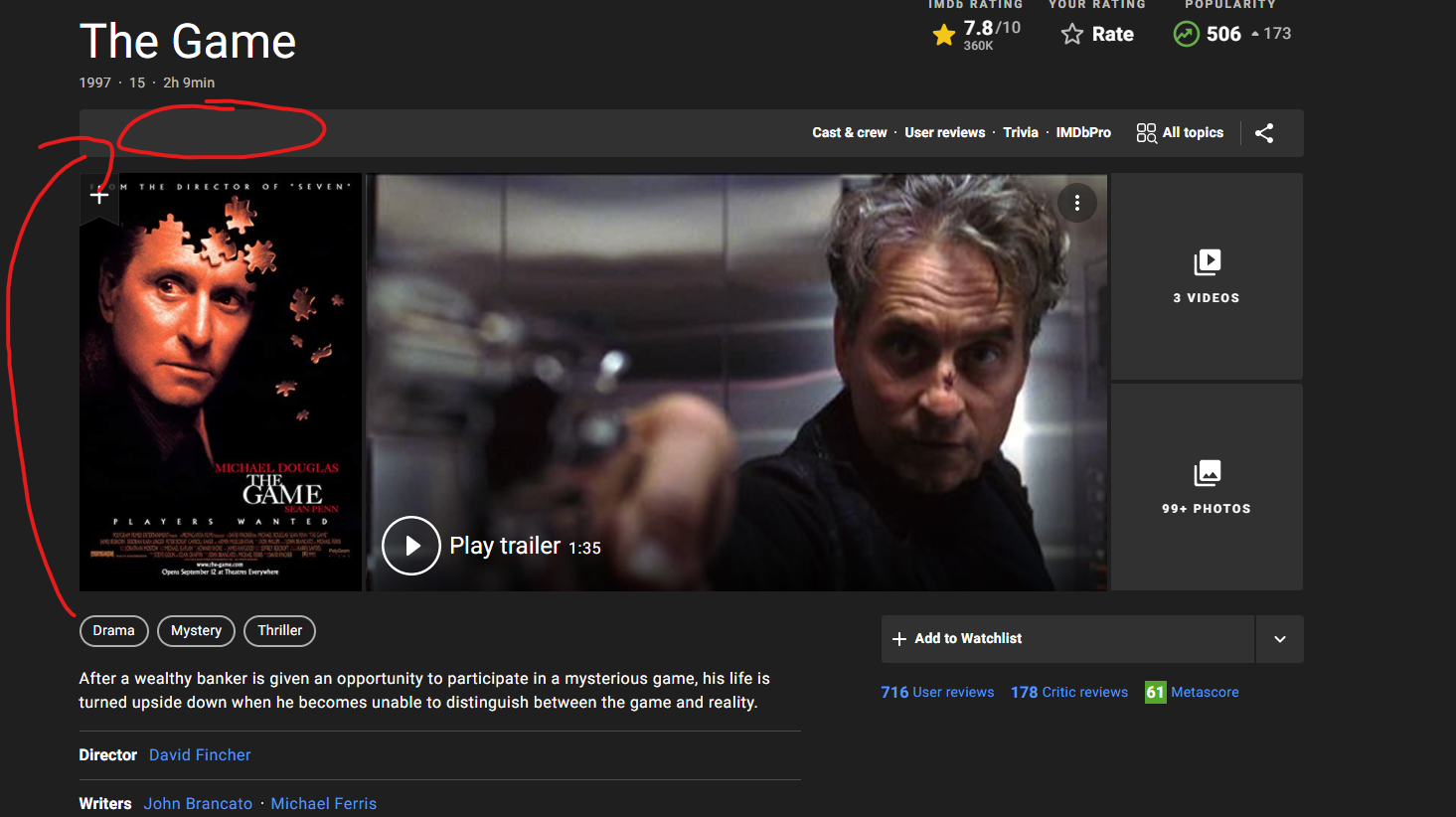Add to watchlist via poster plus ribbon

99,196
